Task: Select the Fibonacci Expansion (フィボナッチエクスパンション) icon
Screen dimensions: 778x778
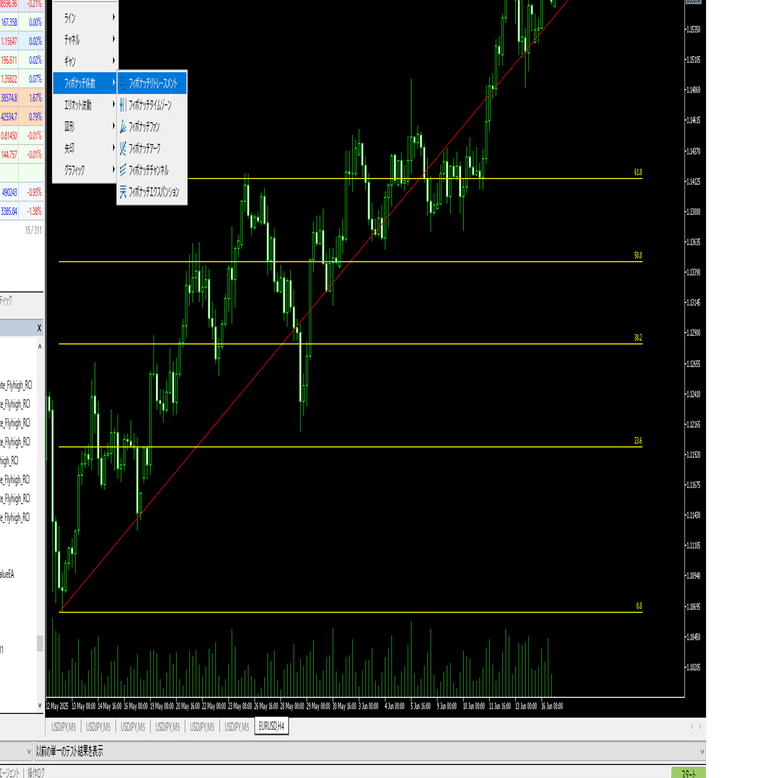Action: 123,192
